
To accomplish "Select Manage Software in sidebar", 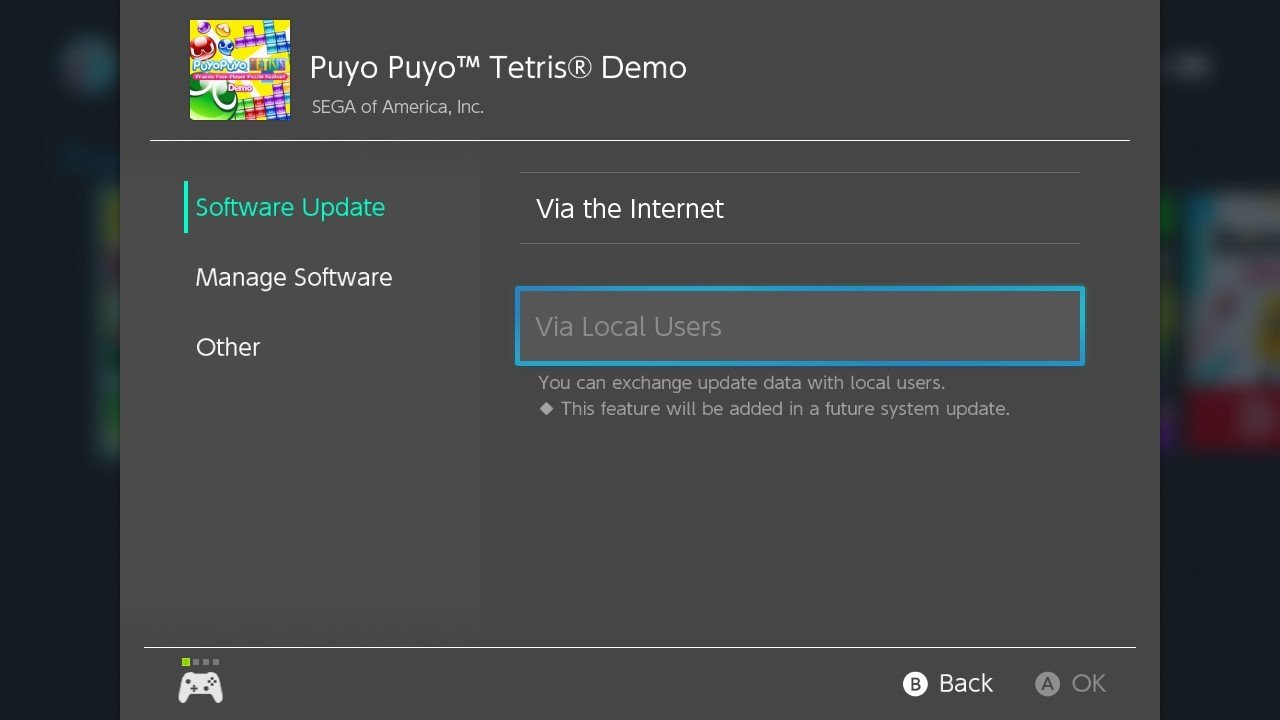I will (294, 277).
